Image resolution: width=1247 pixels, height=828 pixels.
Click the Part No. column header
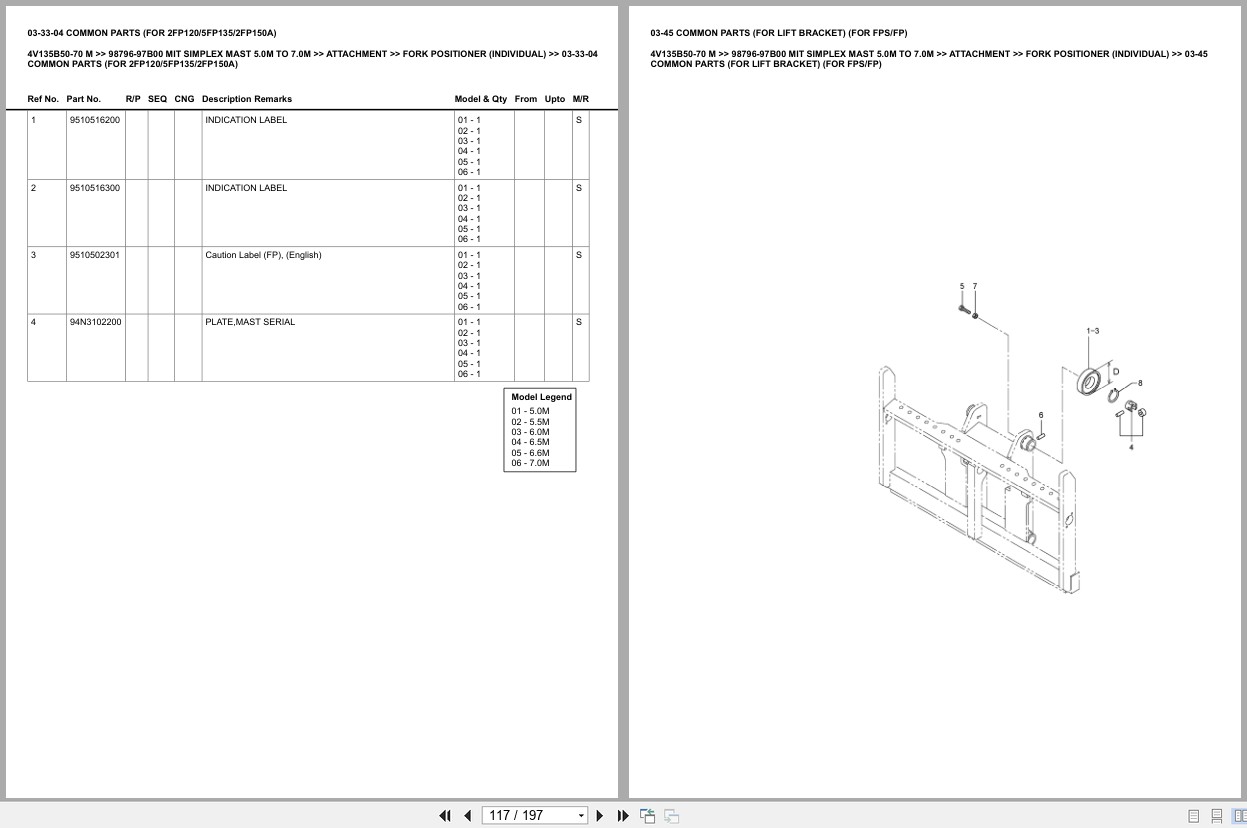[x=84, y=99]
